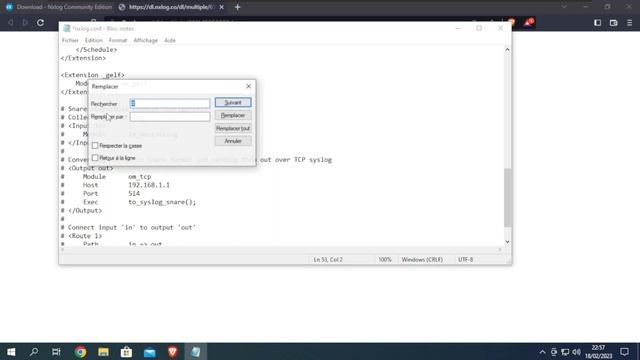Image resolution: width=640 pixels, height=360 pixels.
Task: Click the "om_tcp" module value
Action: [x=140, y=176]
